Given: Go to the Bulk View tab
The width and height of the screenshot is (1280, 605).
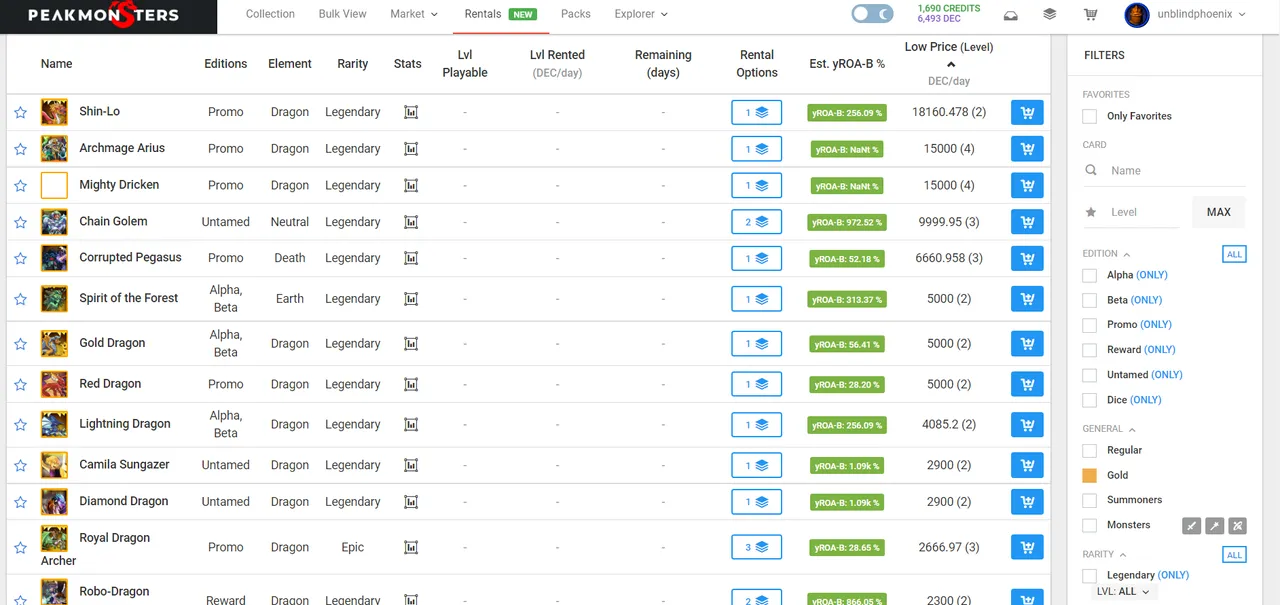Looking at the screenshot, I should (x=343, y=14).
